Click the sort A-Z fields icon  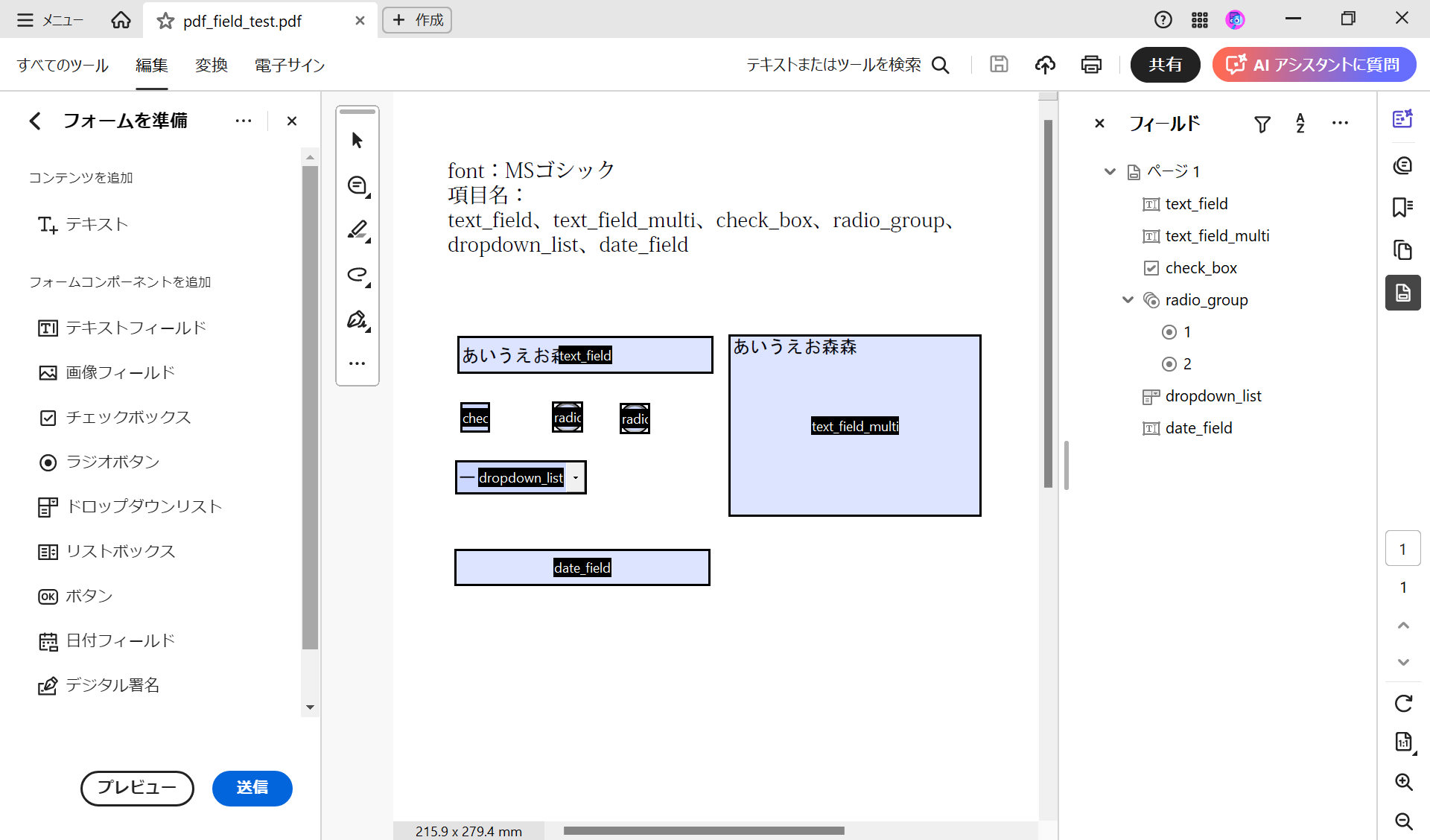click(1300, 124)
